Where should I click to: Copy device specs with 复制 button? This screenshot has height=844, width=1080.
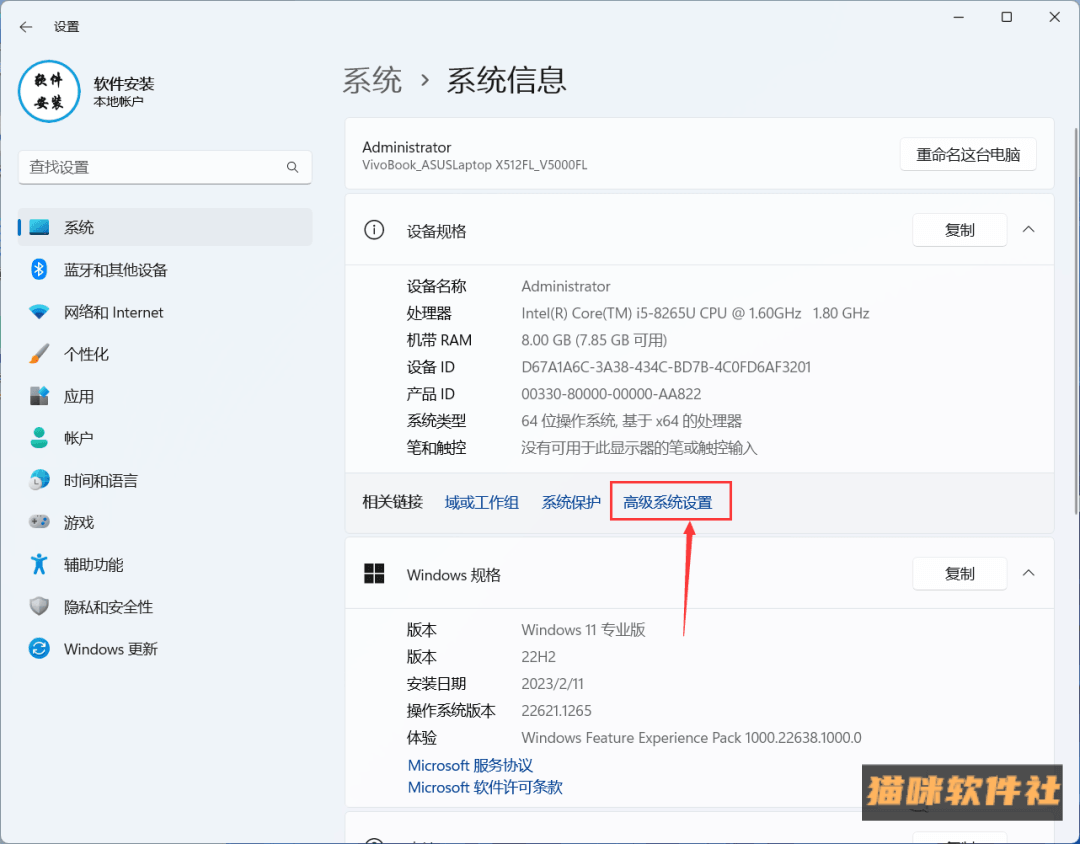tap(959, 230)
